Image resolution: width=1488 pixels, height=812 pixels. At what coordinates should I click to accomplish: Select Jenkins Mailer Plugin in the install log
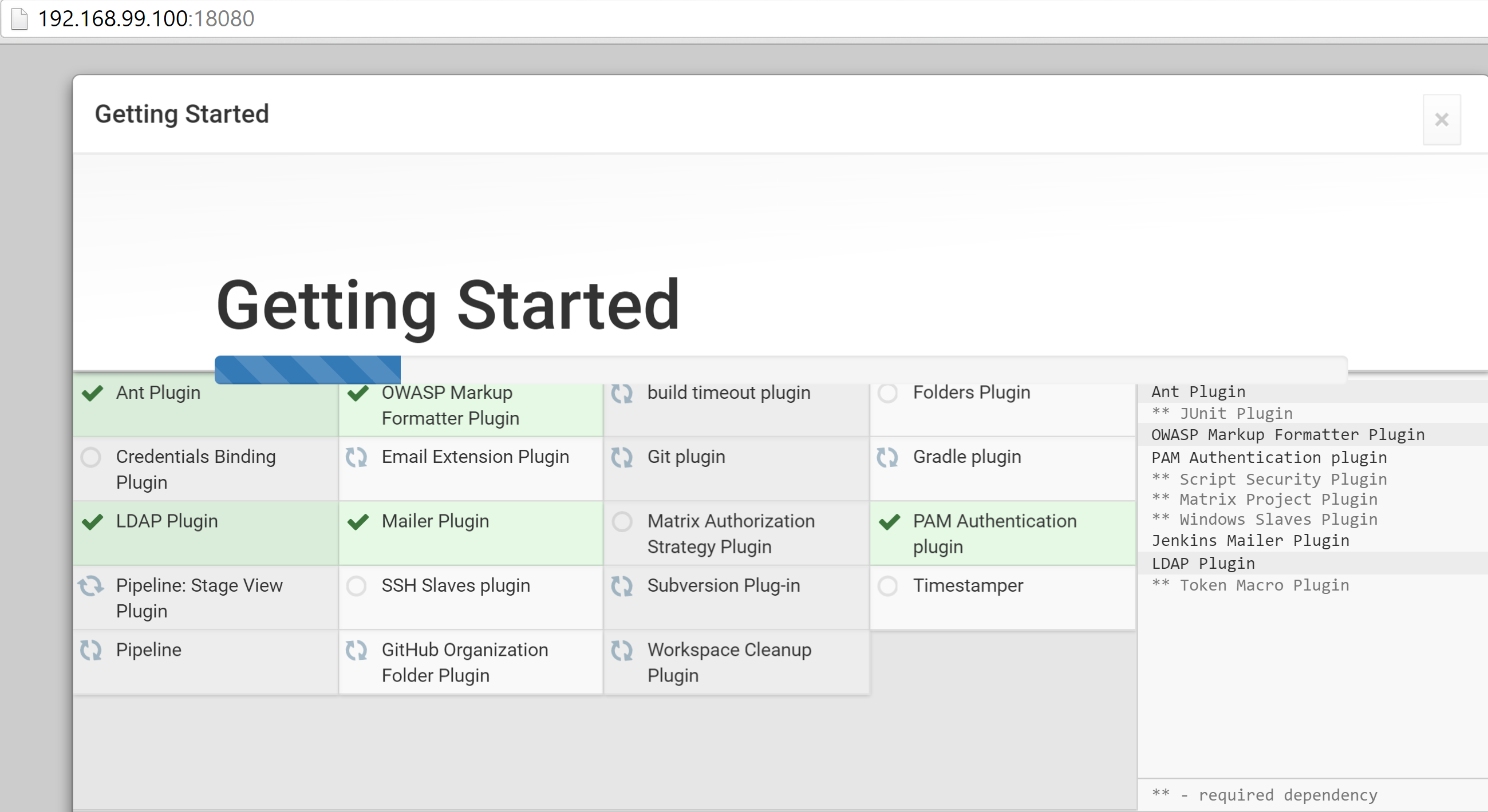pos(1250,541)
